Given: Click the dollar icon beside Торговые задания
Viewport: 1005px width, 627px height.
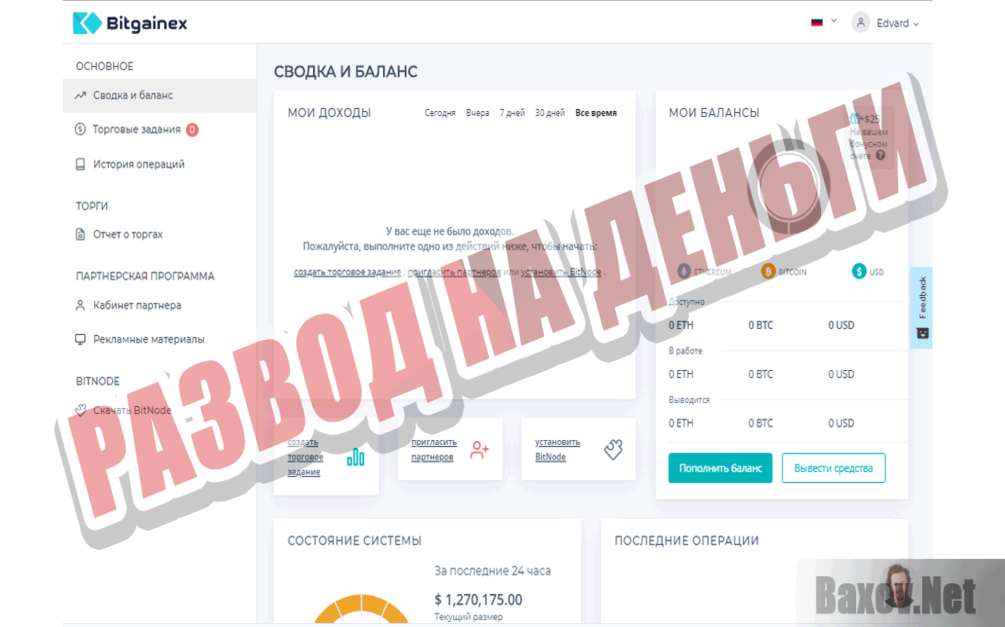Looking at the screenshot, I should (80, 130).
